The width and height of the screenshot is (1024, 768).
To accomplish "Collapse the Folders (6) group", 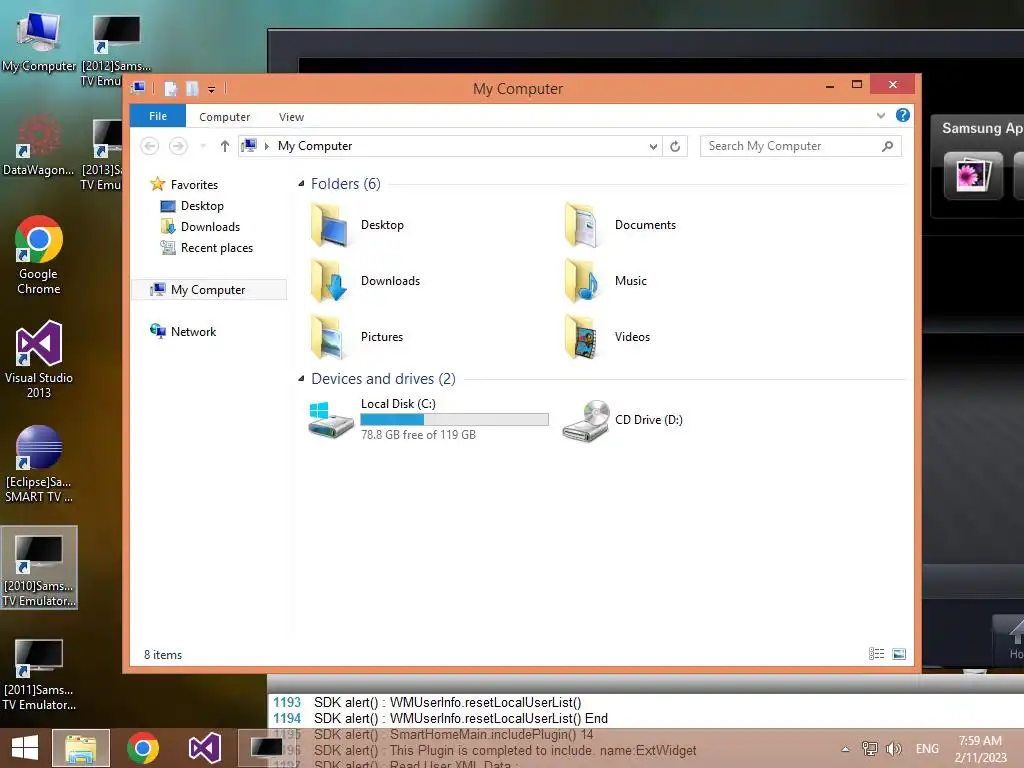I will tap(301, 184).
